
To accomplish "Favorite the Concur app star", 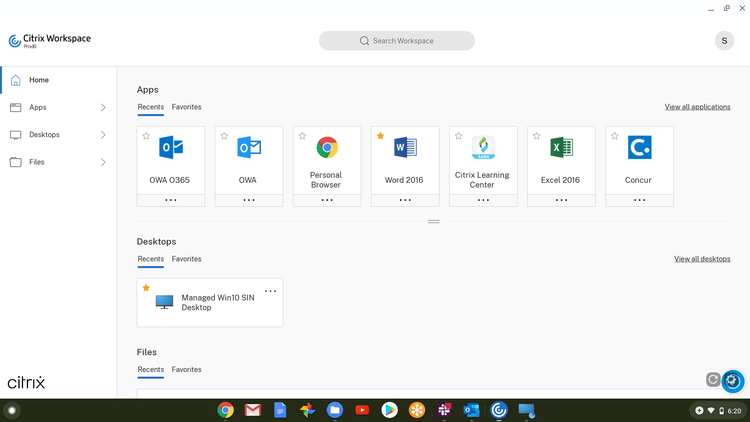I will pyautogui.click(x=615, y=136).
